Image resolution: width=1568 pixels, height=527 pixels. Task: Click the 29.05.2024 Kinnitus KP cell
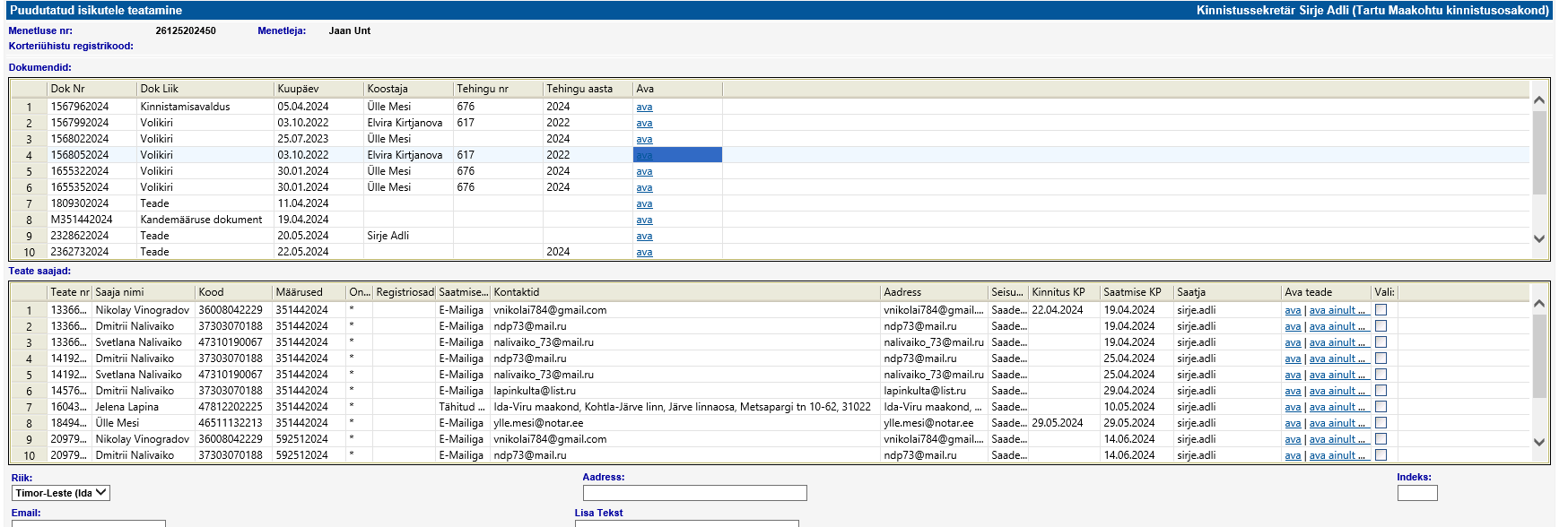(x=1064, y=423)
